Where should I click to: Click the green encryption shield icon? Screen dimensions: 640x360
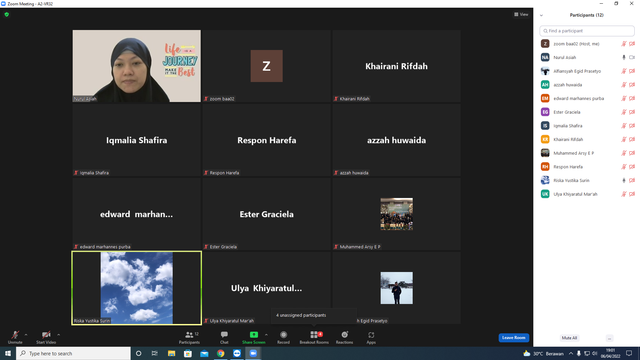pos(7,14)
